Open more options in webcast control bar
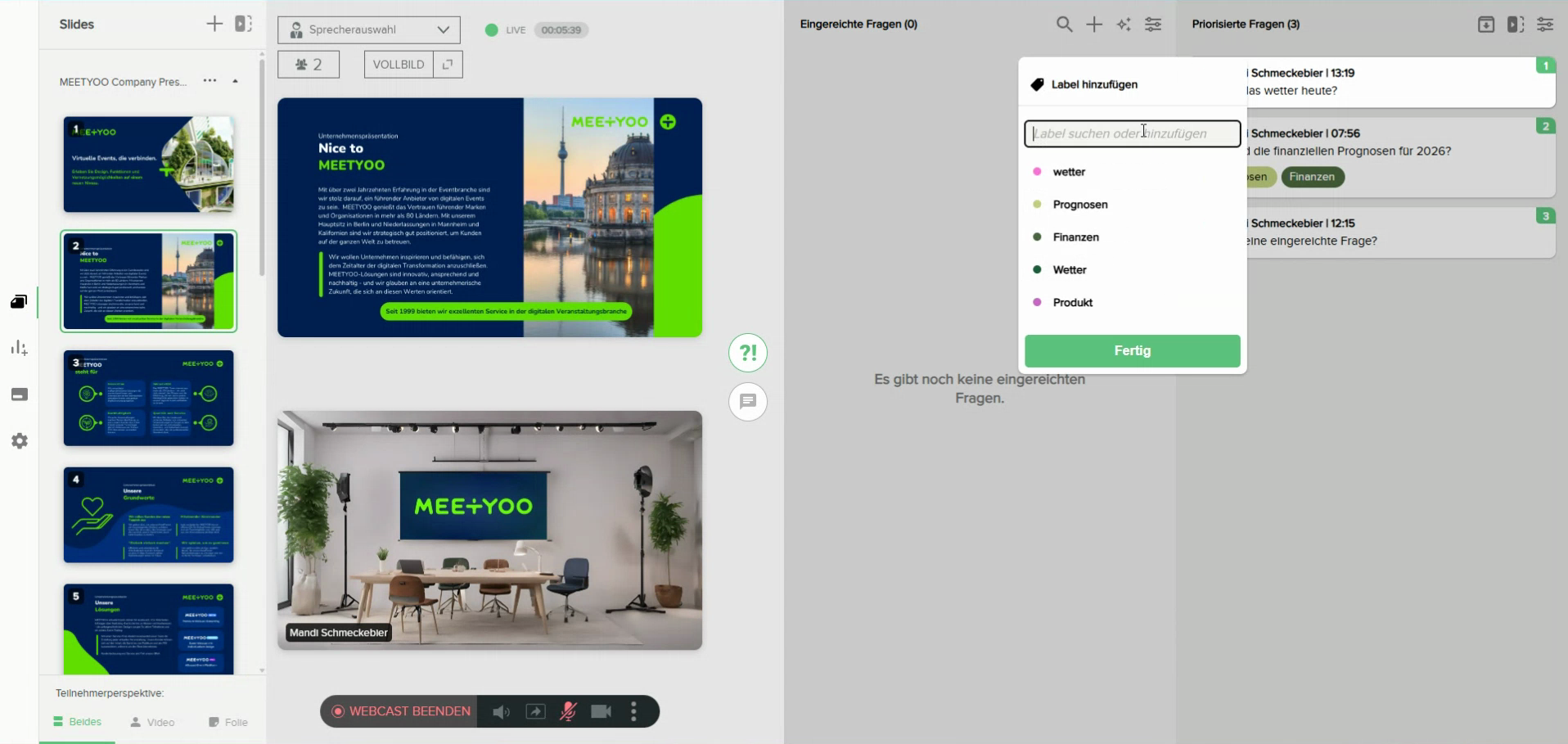The image size is (1568, 744). [634, 712]
